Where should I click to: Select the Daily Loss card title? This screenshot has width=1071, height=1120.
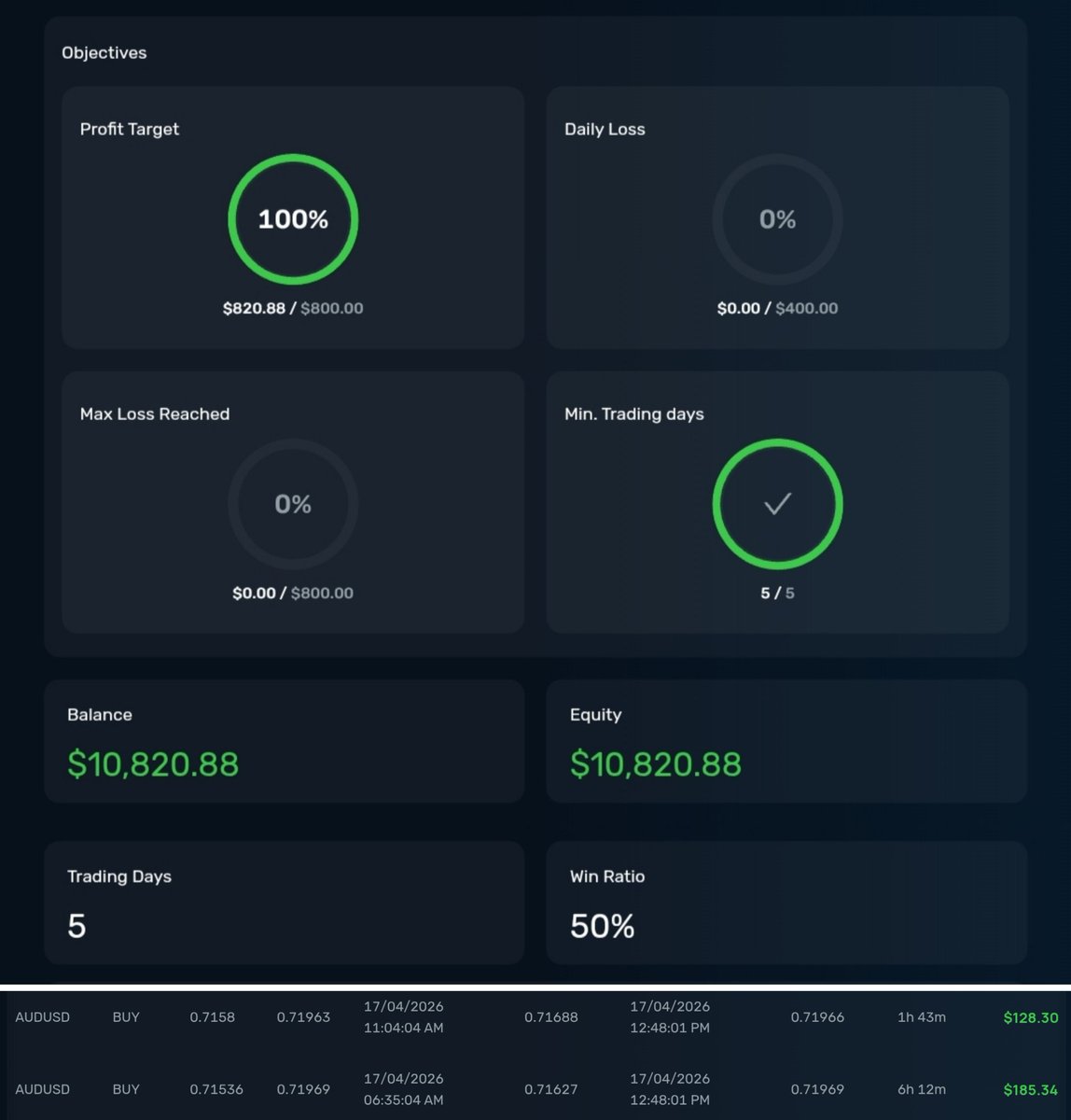605,130
